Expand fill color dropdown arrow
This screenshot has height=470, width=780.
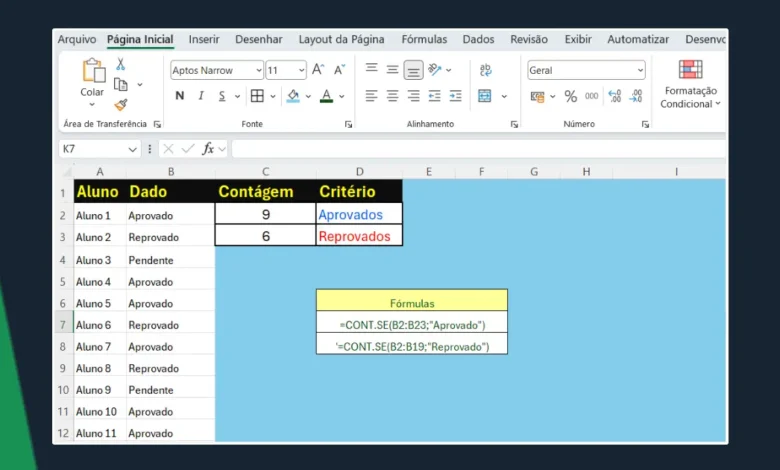click(x=308, y=96)
